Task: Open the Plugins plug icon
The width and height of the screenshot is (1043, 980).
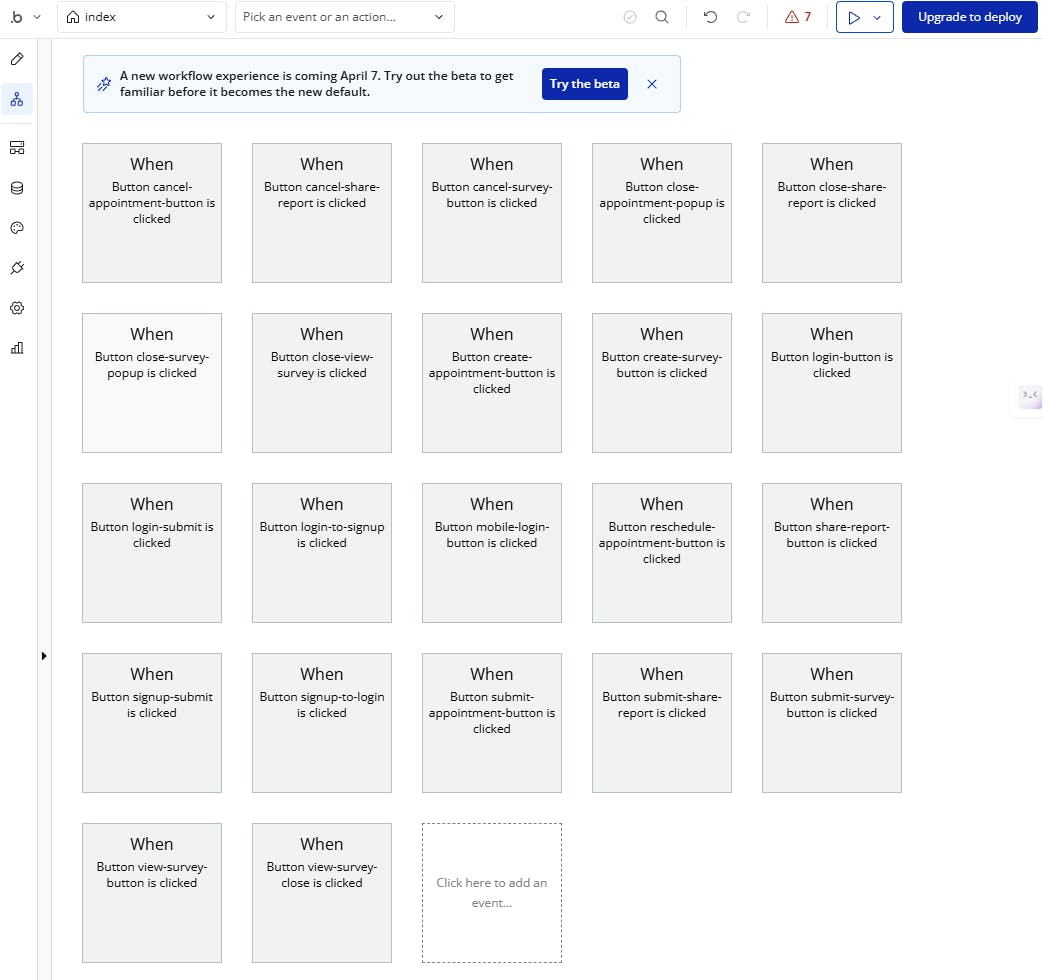Action: (17, 268)
